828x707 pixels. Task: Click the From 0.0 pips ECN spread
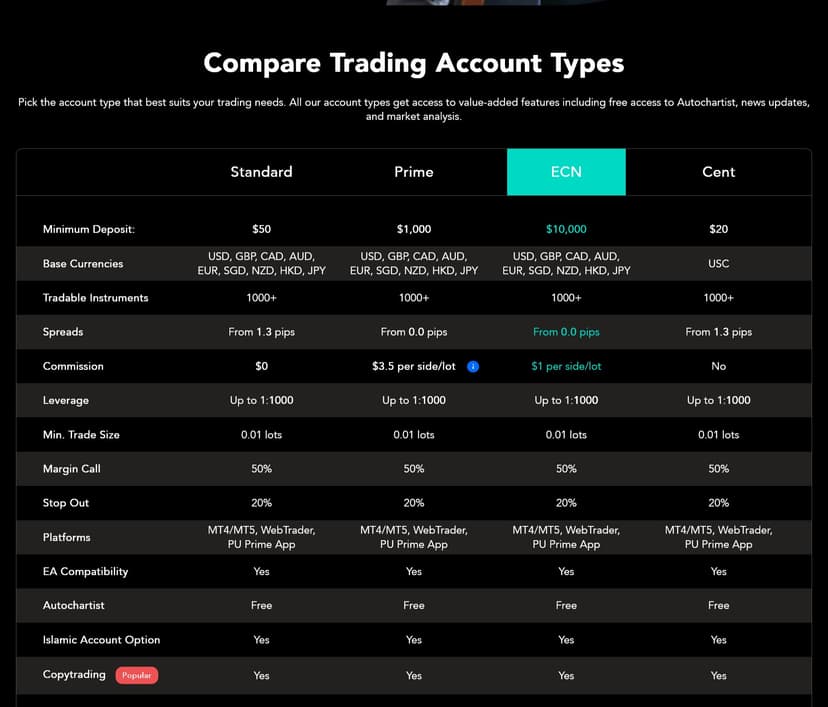566,332
